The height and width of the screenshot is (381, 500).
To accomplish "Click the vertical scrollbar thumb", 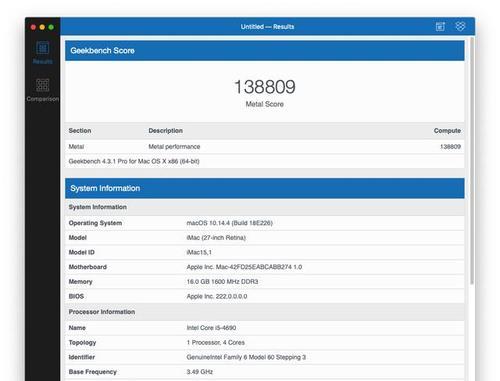I will 472,161.
